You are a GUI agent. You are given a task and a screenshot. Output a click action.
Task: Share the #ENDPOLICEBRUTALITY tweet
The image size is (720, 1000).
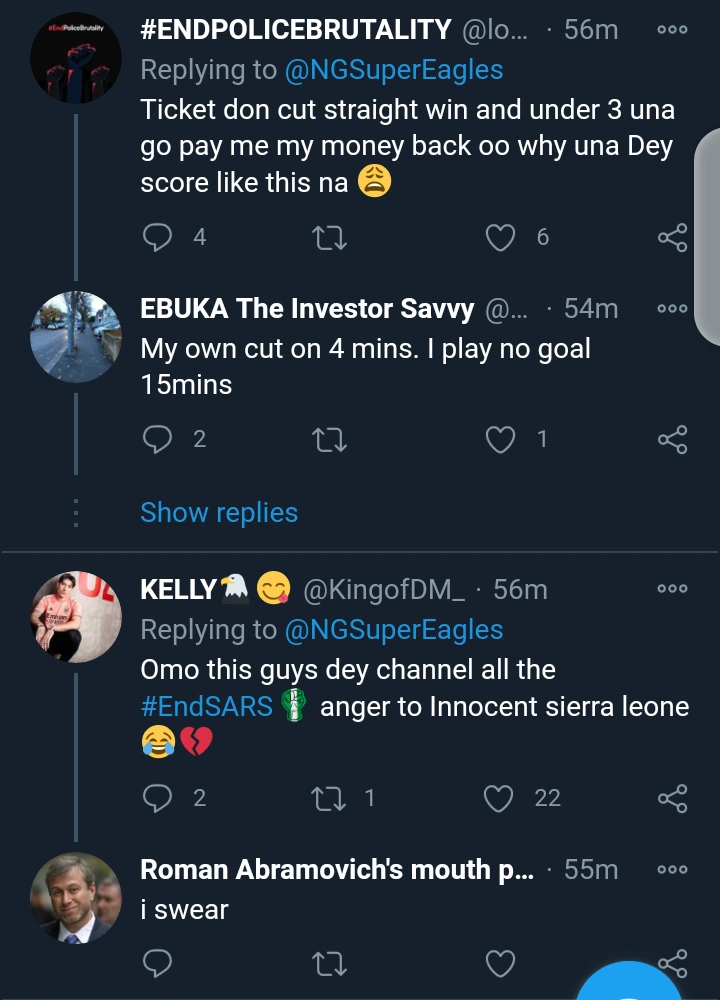(672, 237)
